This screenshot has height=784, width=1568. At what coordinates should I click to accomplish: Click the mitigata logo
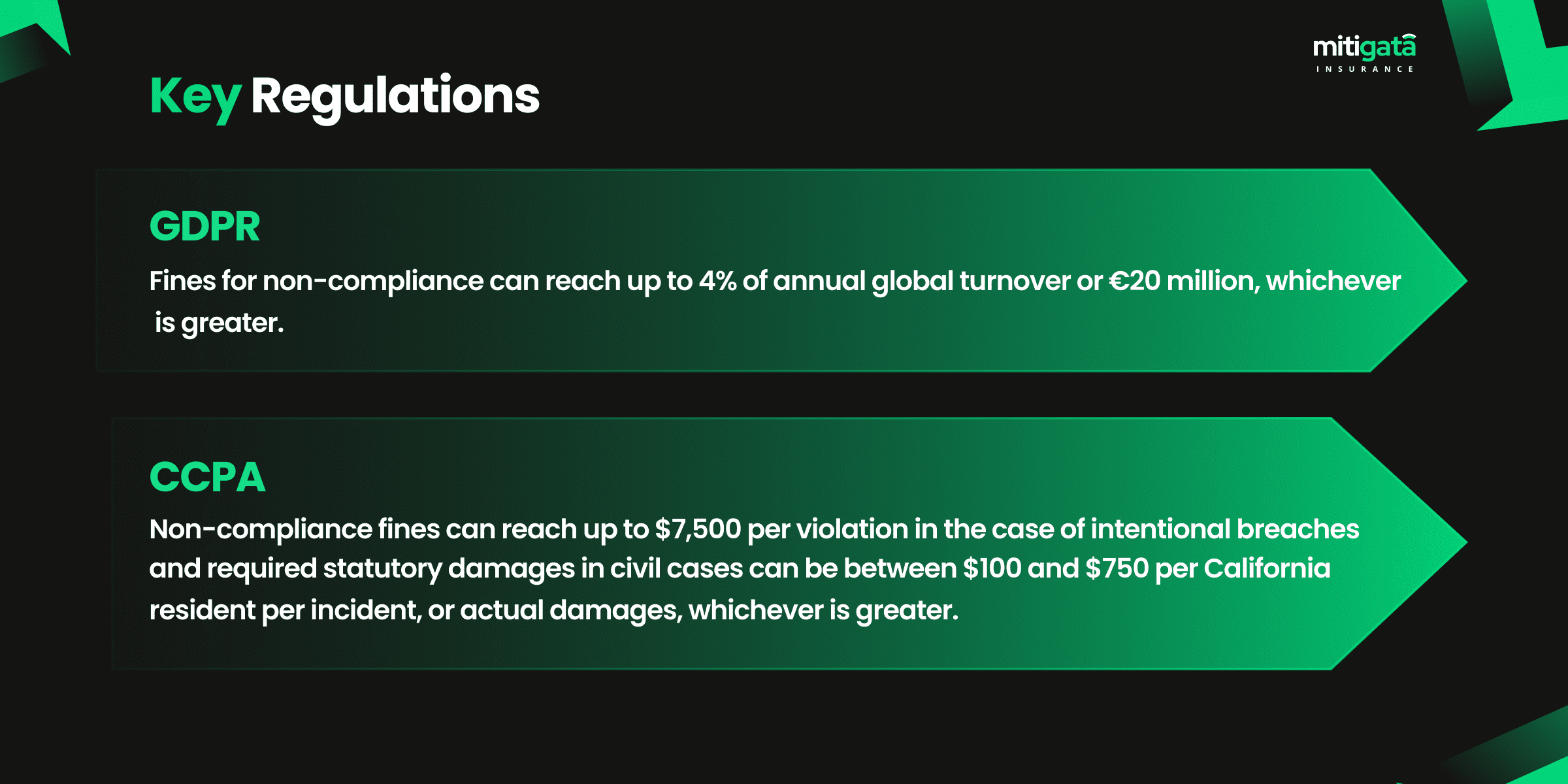pyautogui.click(x=1364, y=48)
